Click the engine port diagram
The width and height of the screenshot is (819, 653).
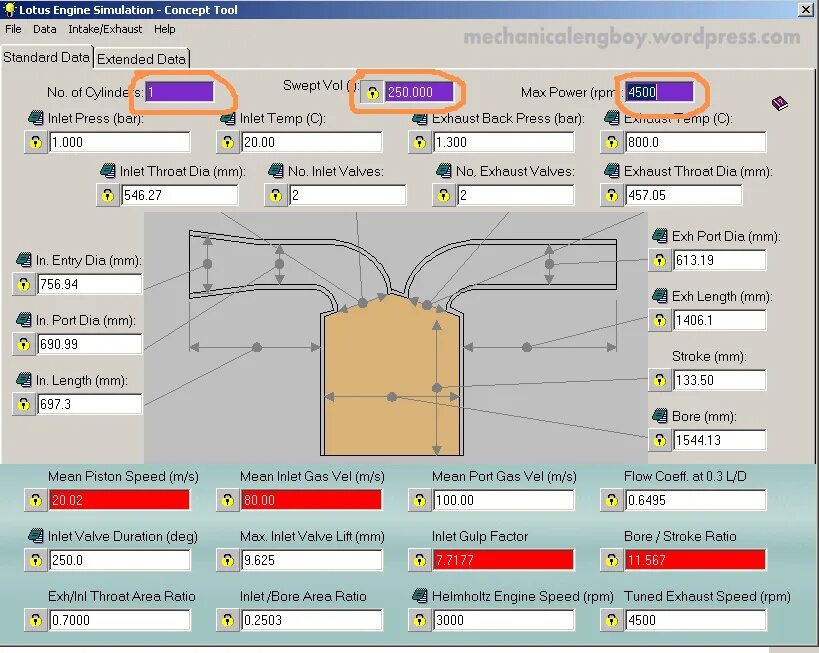pos(396,337)
